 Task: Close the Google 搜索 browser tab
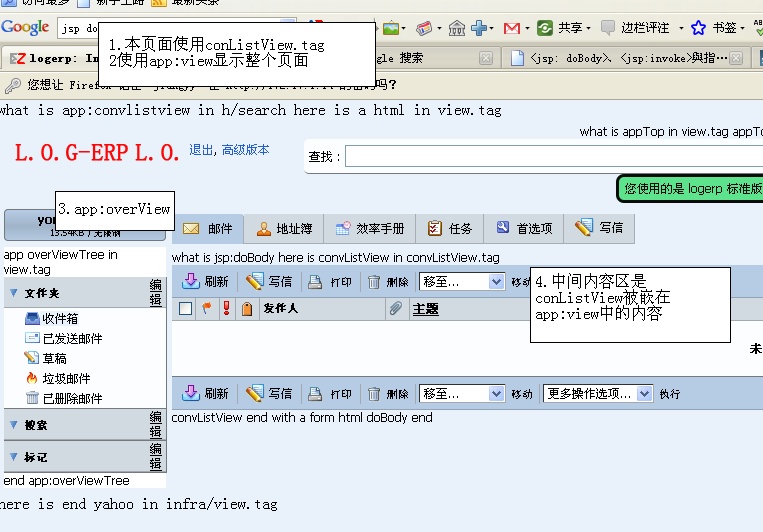pyautogui.click(x=485, y=58)
